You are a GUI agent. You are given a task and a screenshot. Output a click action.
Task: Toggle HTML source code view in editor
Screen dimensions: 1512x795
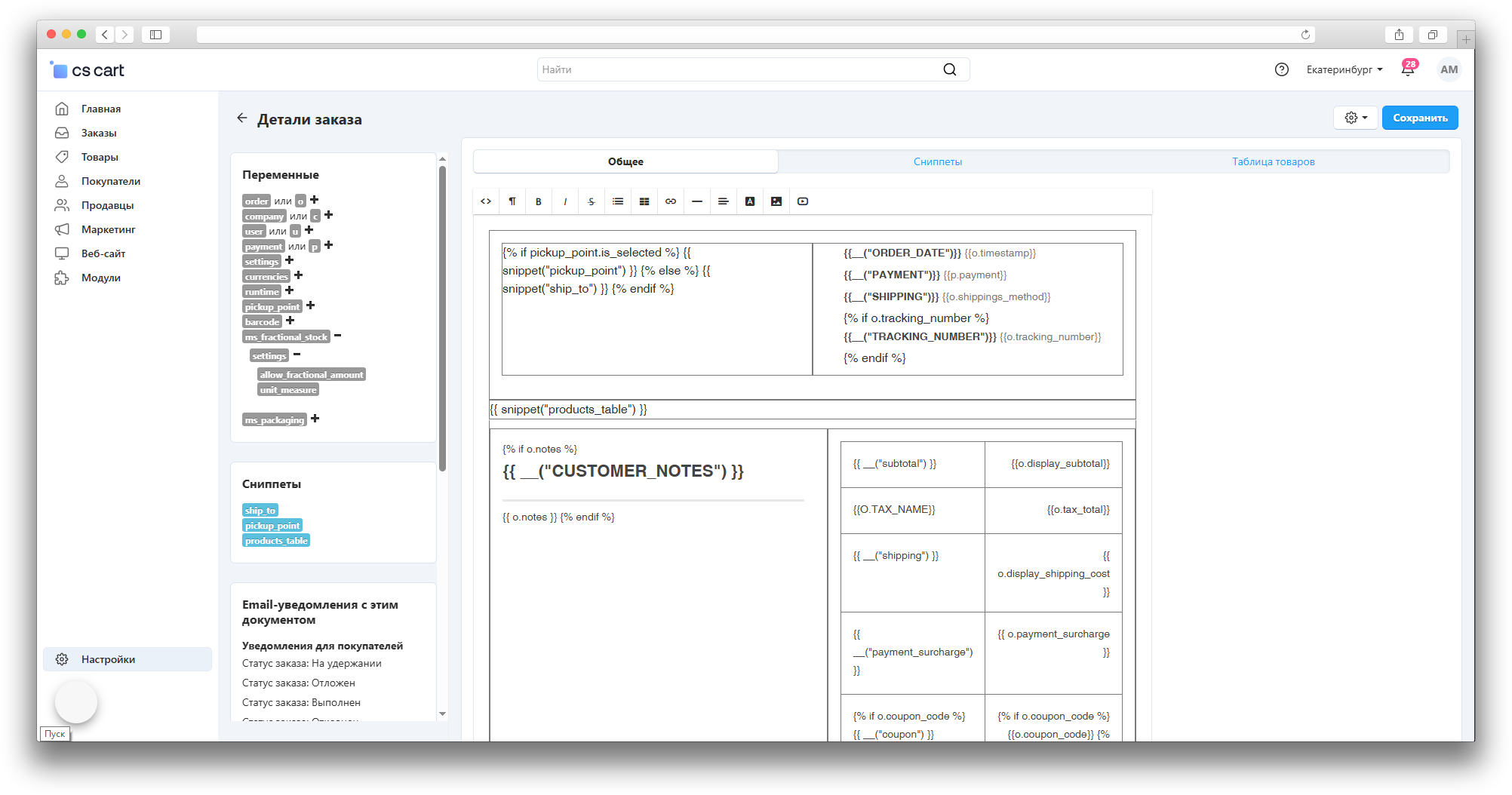pyautogui.click(x=486, y=201)
